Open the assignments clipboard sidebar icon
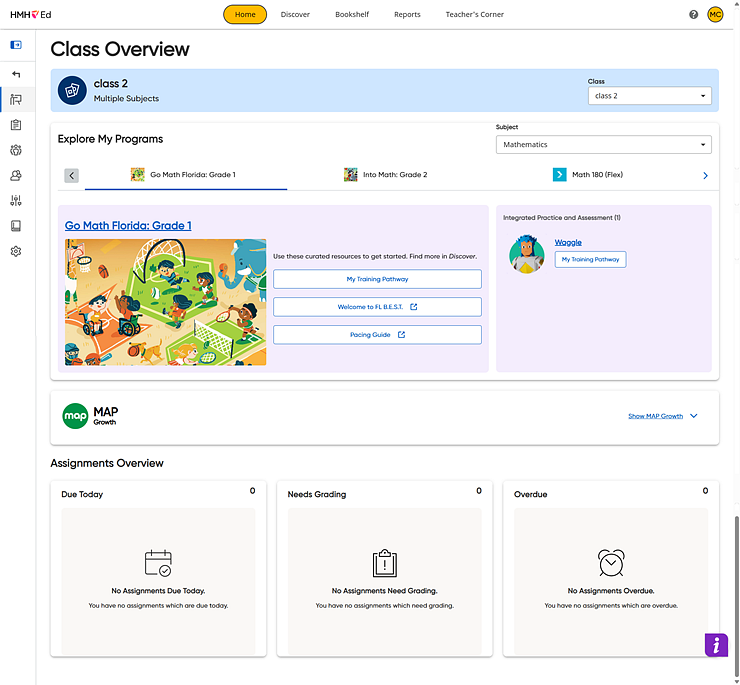The image size is (740, 685). [16, 125]
